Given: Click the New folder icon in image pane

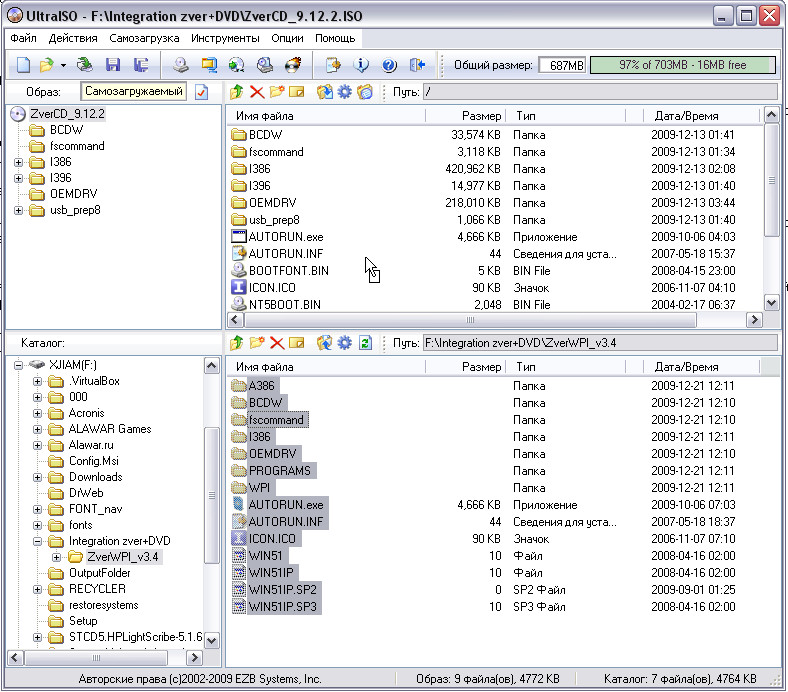Looking at the screenshot, I should click(277, 92).
